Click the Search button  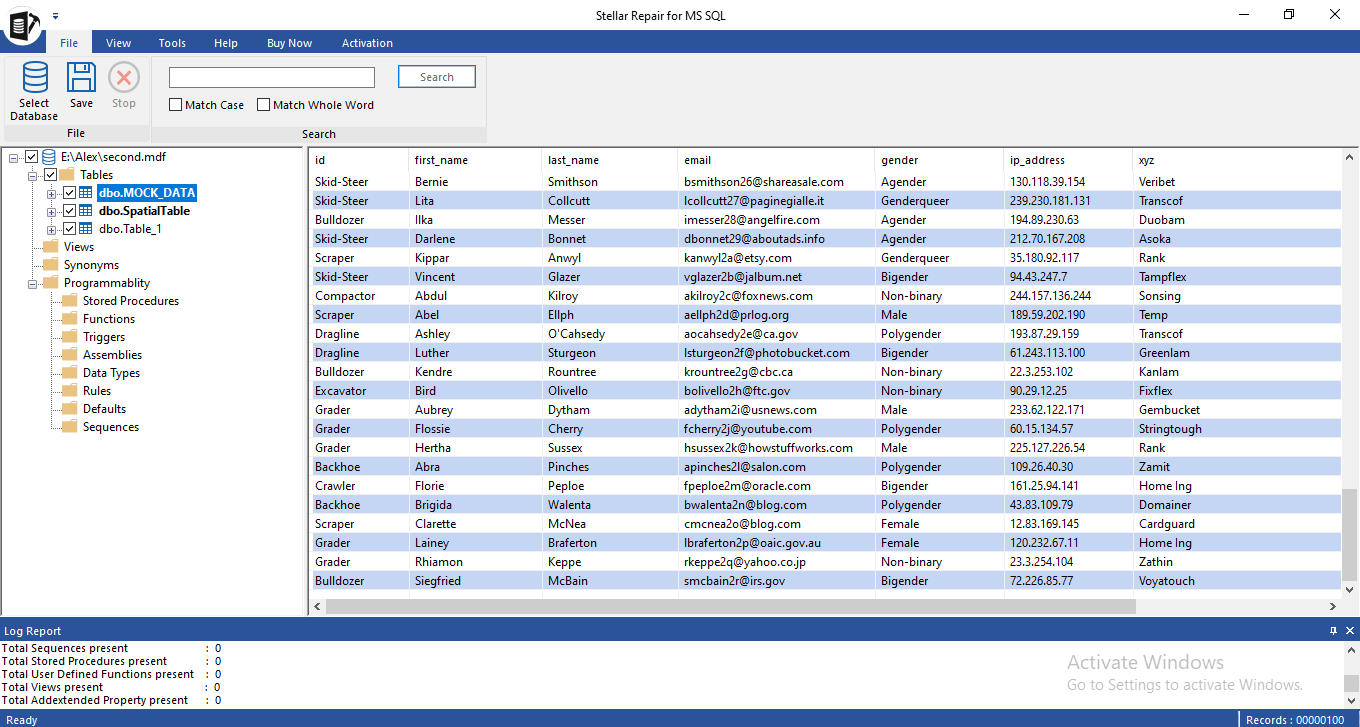(x=437, y=77)
